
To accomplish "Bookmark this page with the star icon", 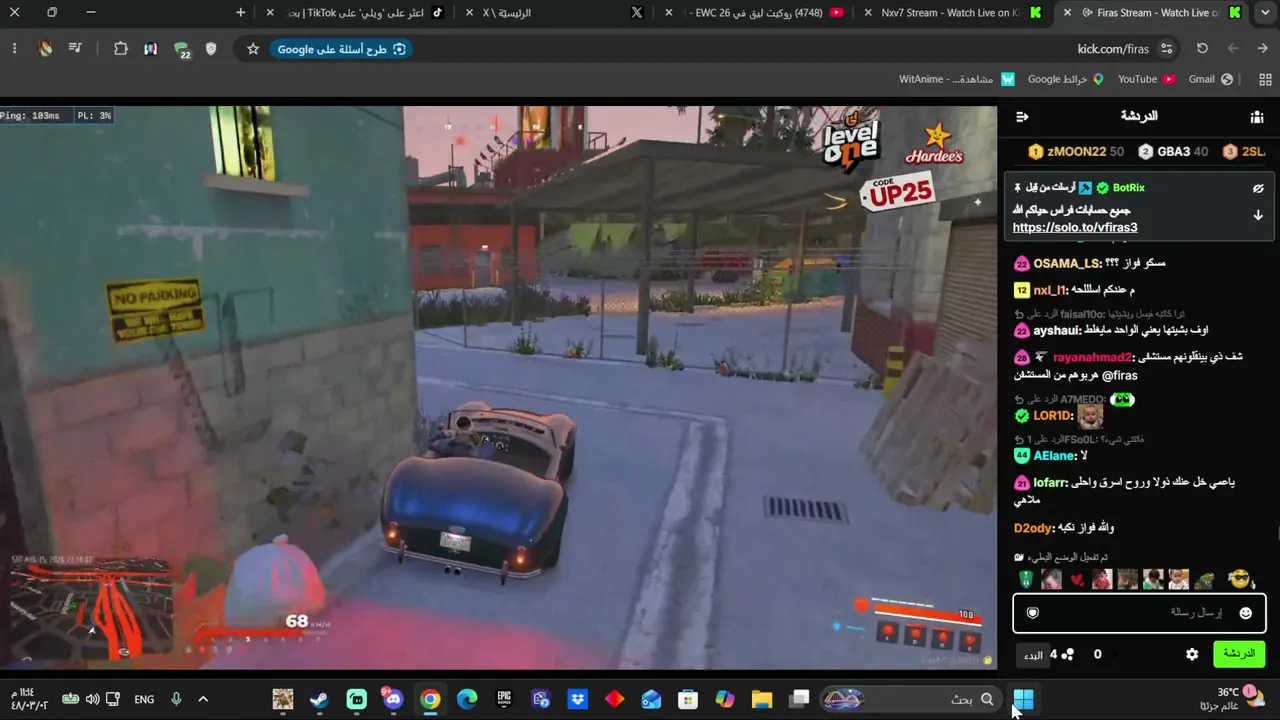I will 253,49.
